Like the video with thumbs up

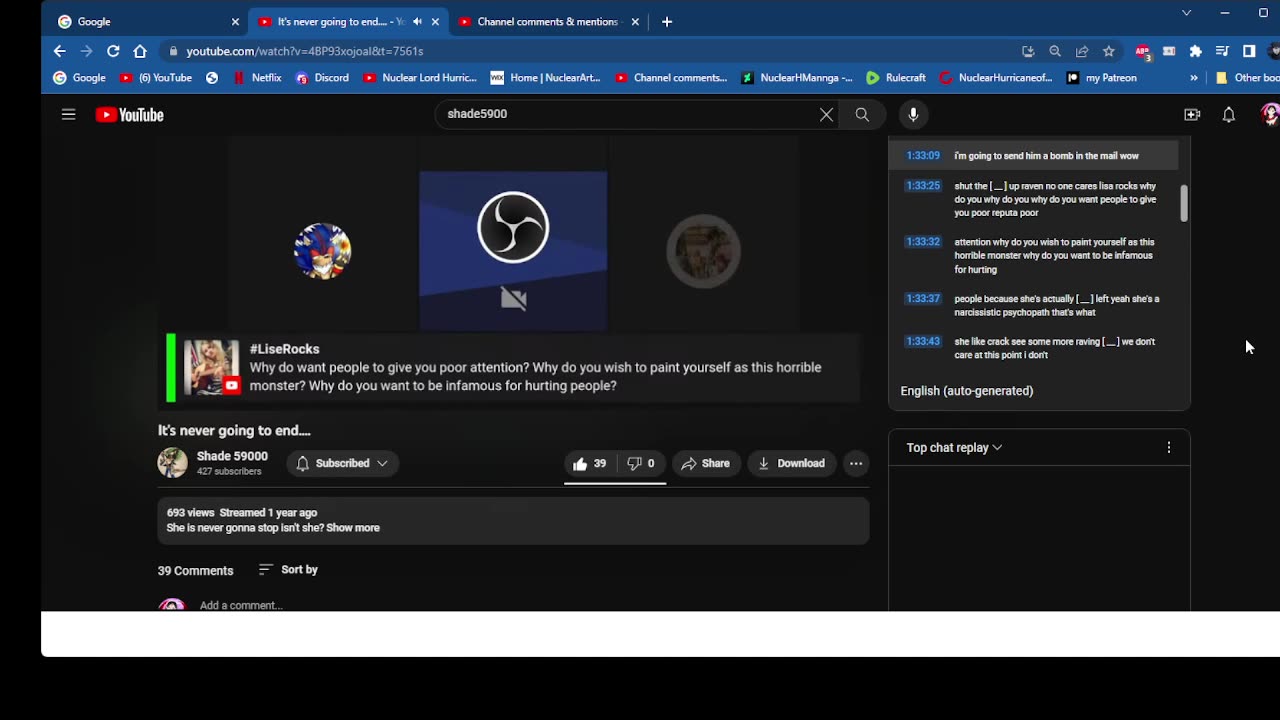tap(589, 463)
